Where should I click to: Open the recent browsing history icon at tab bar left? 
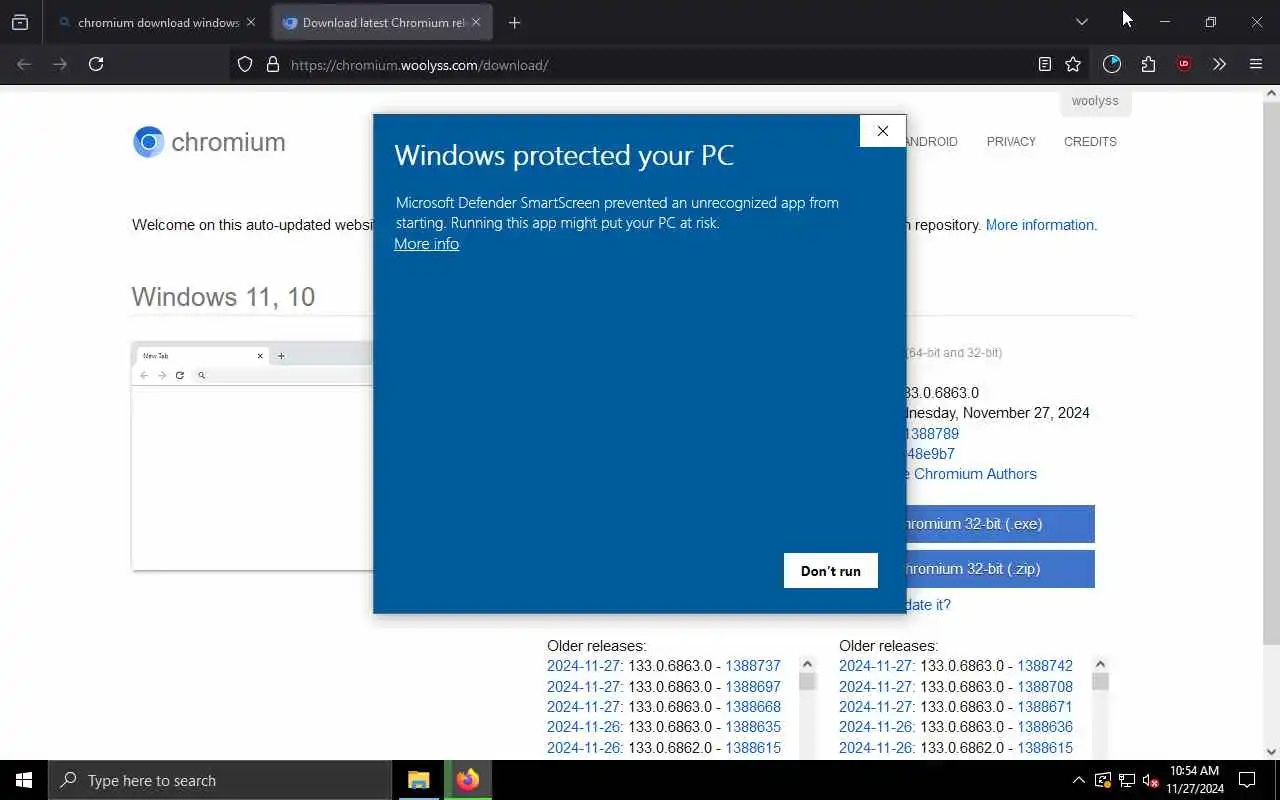[20, 22]
